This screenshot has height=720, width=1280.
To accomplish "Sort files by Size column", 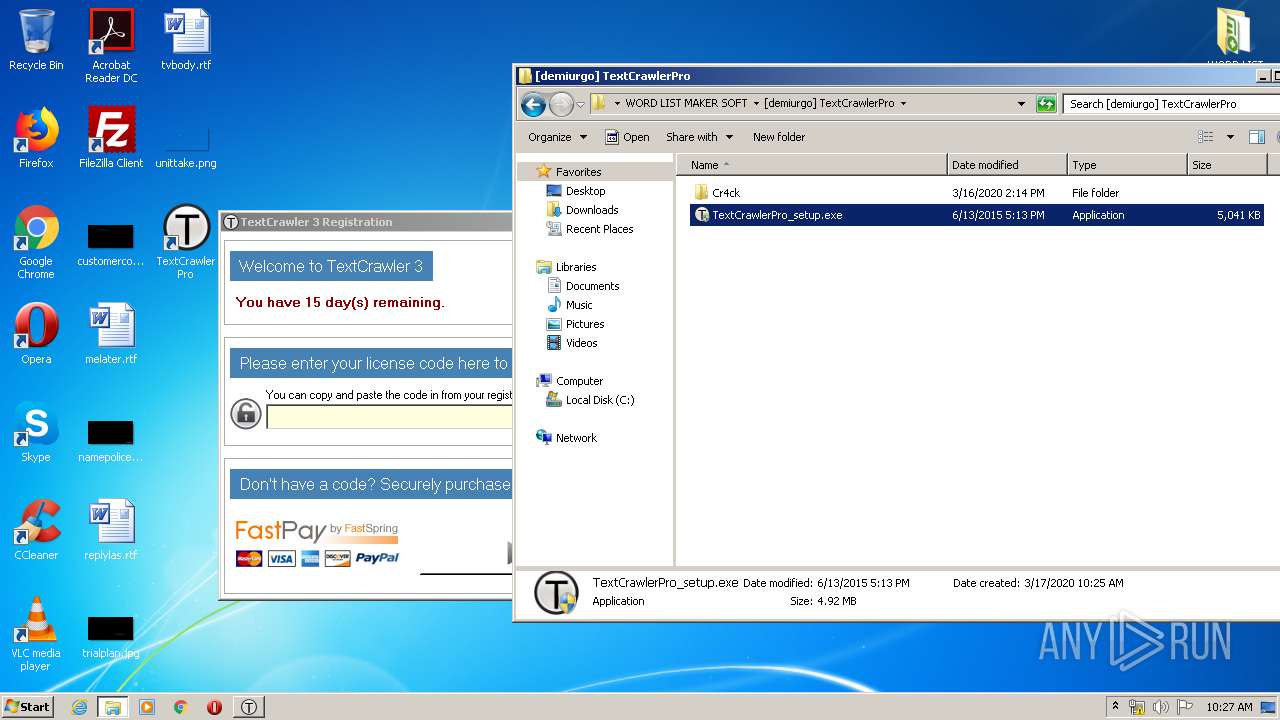I will pos(1227,165).
